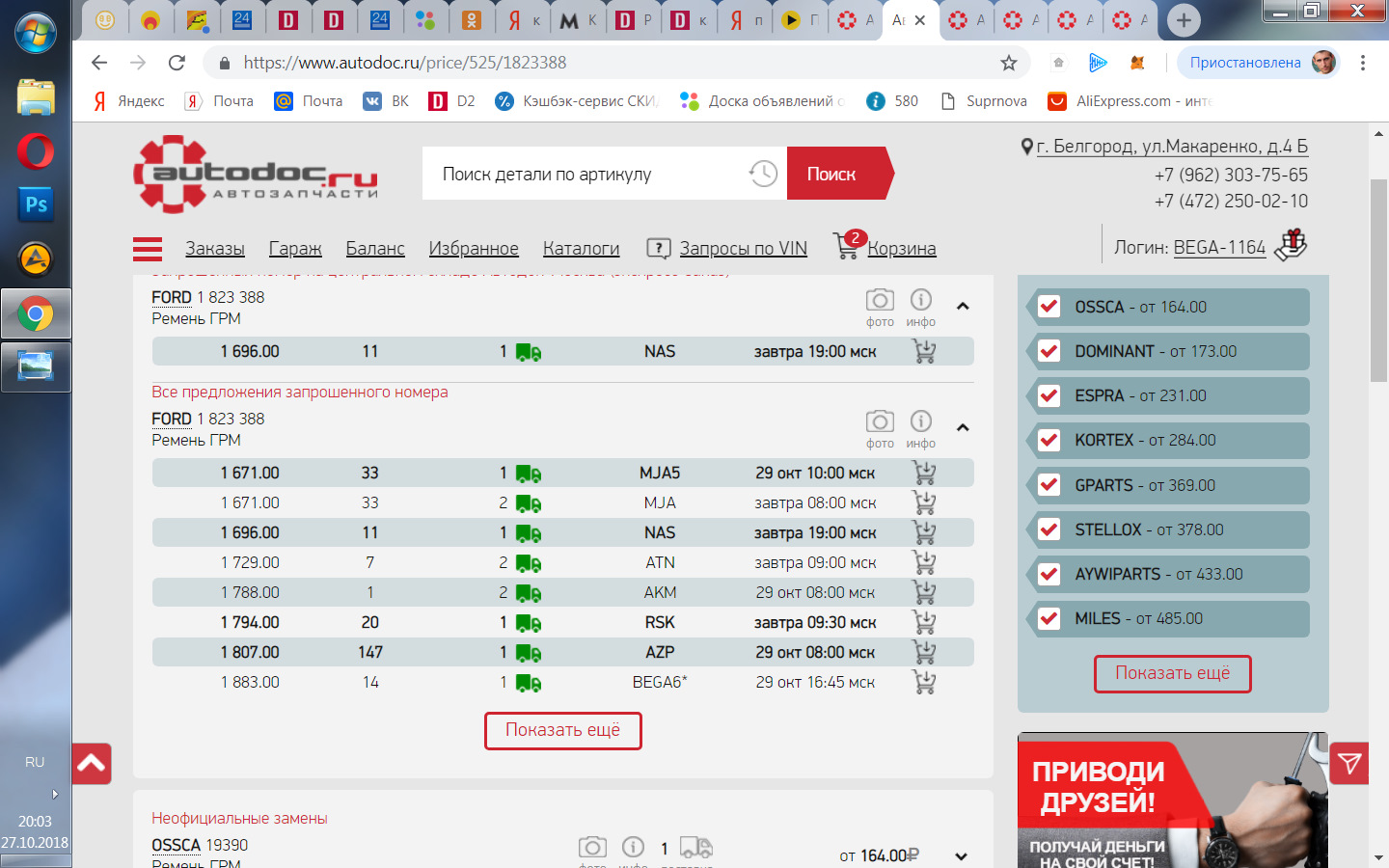Uncheck the OSSCA brand filter

point(1049,307)
